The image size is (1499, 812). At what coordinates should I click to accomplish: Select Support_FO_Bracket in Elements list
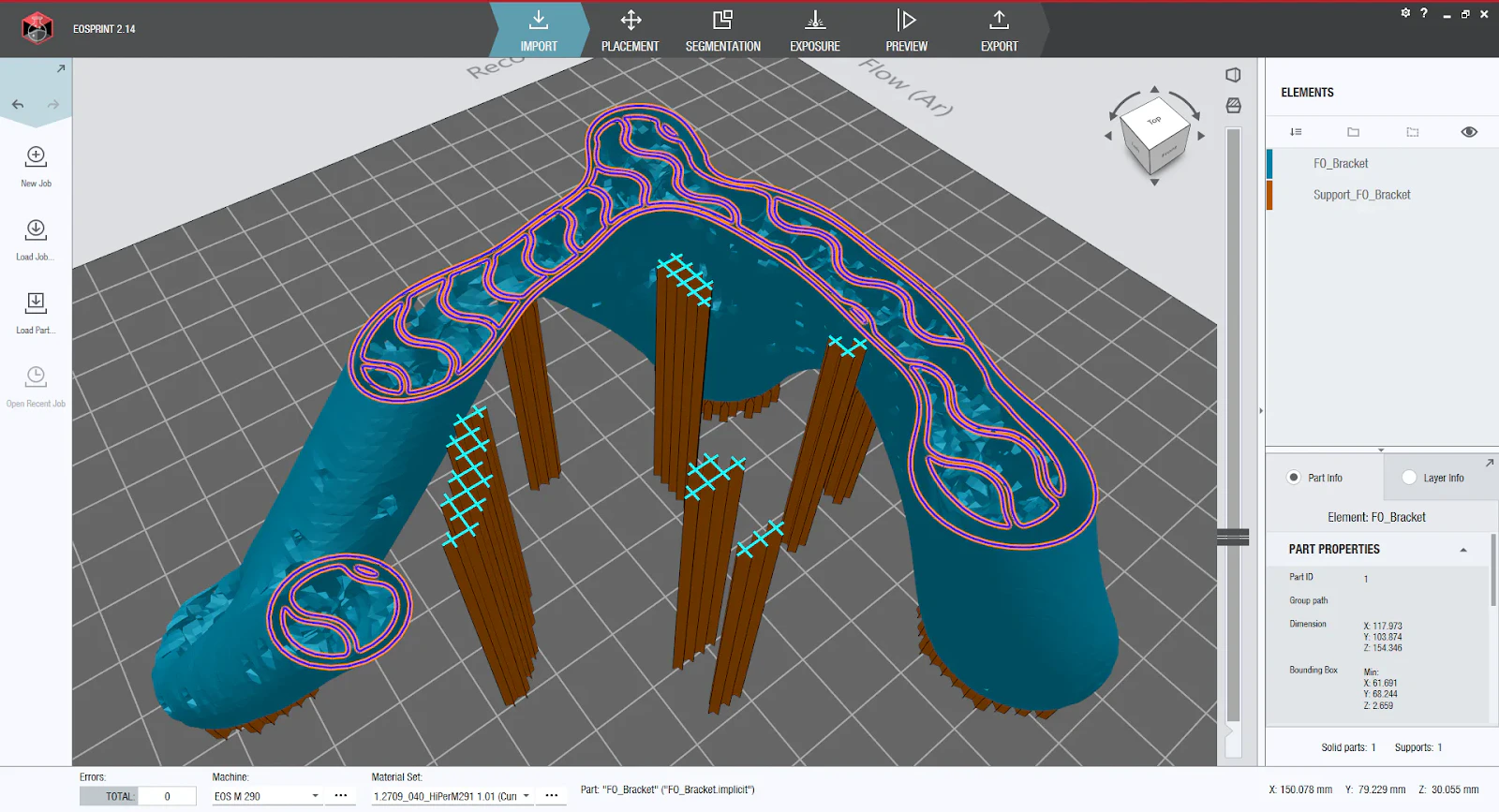[1361, 195]
